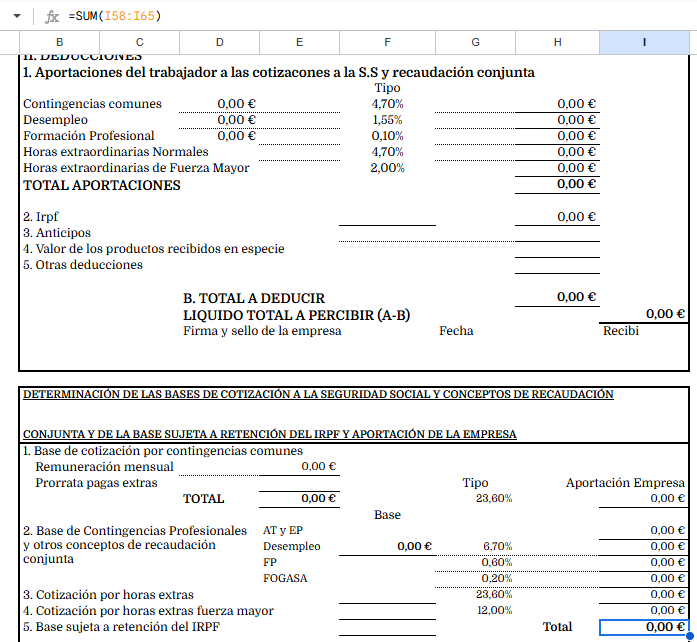Select column B header

pos(60,42)
